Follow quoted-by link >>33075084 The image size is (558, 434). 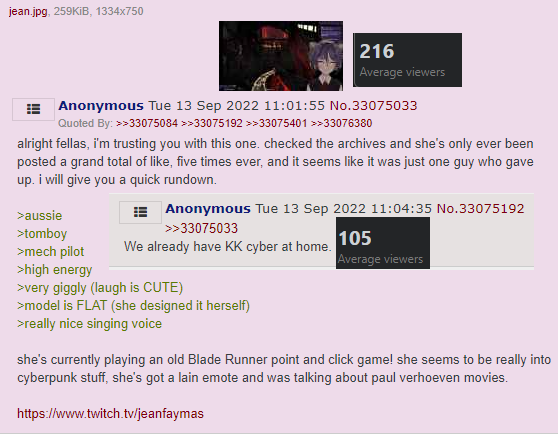(147, 123)
